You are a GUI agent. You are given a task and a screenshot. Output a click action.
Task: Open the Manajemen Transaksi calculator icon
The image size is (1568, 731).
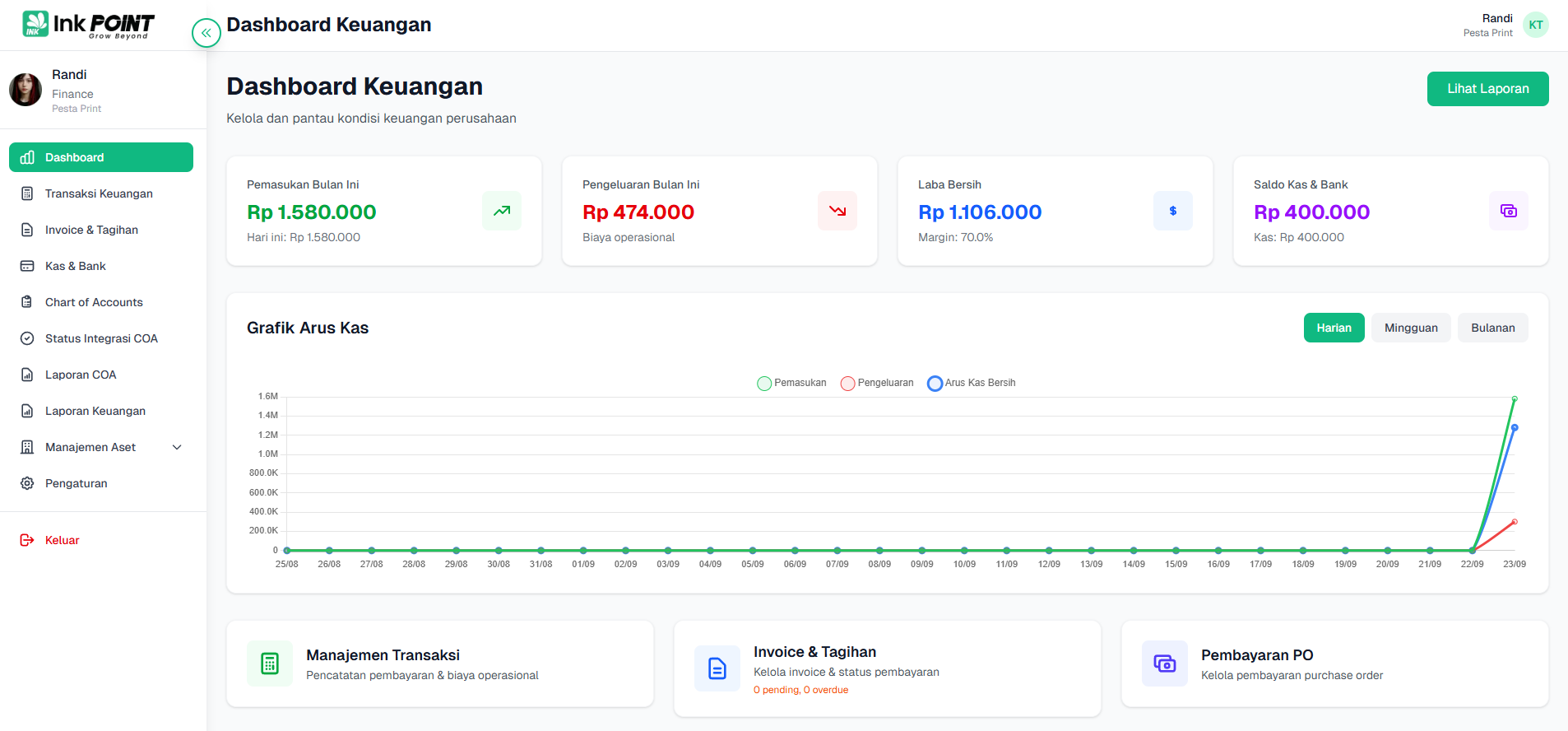[x=270, y=663]
